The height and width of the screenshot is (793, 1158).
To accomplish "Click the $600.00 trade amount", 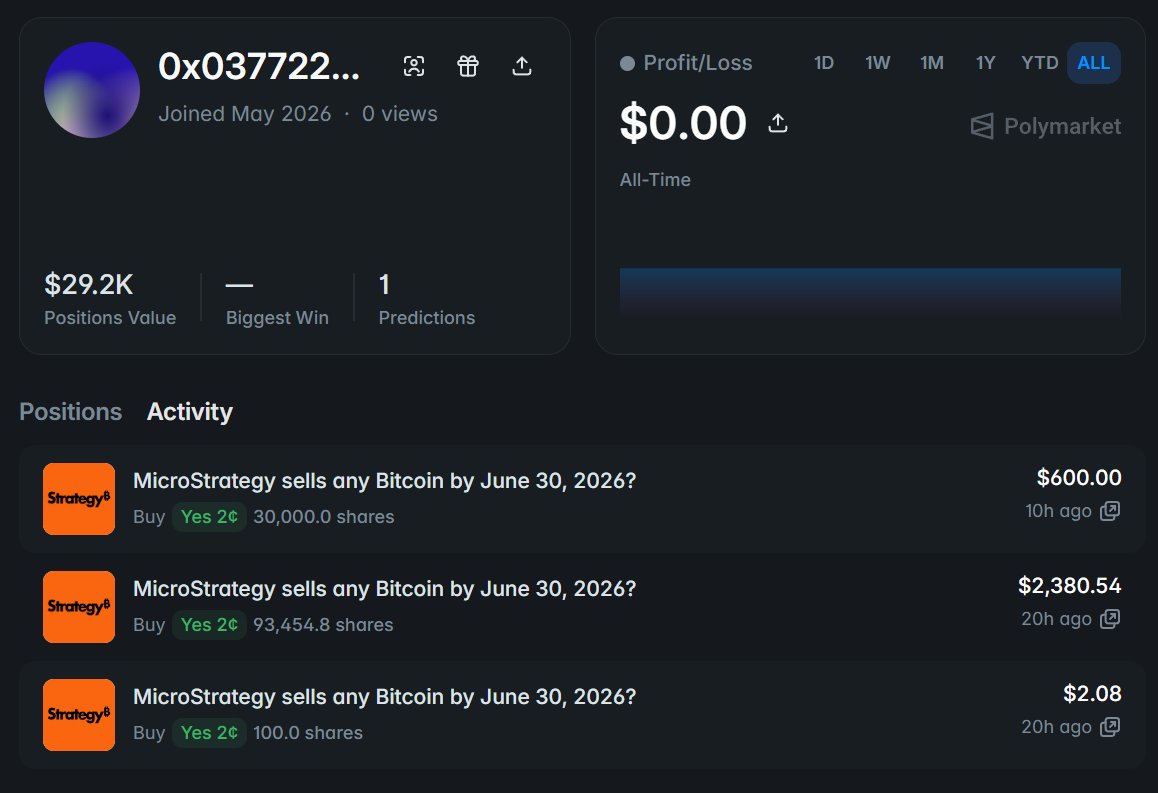I will coord(1079,478).
